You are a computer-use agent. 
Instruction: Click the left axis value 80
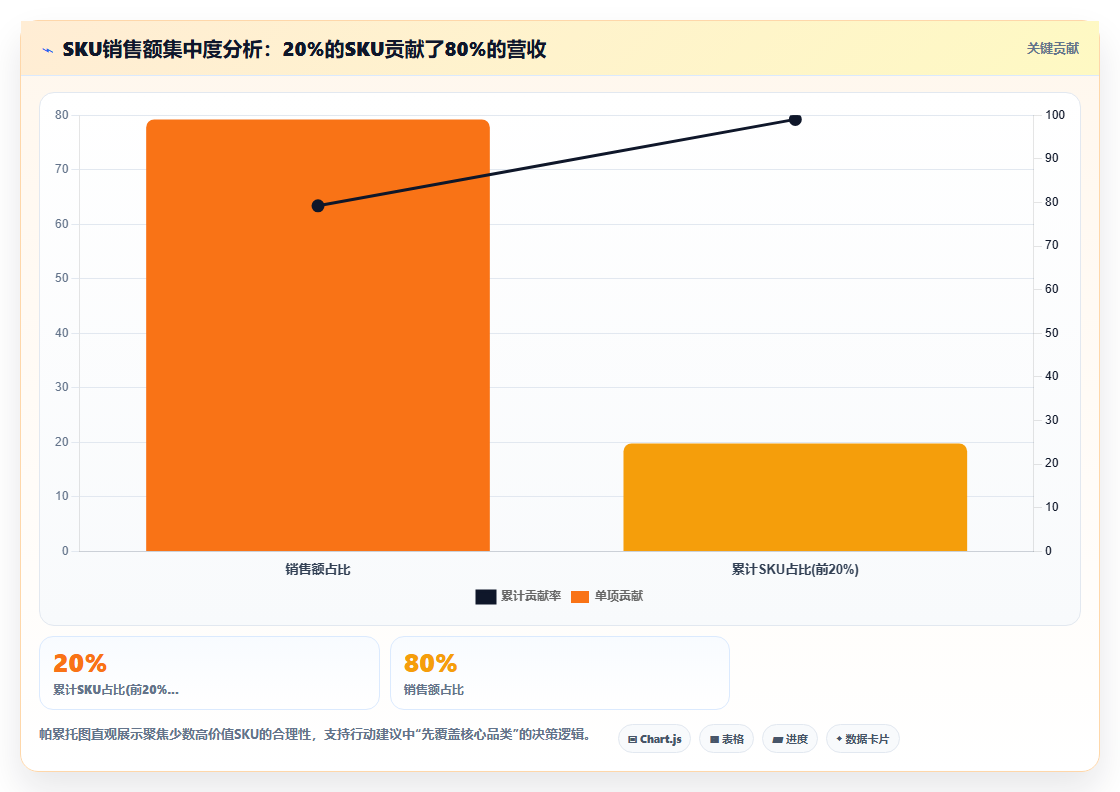[62, 115]
